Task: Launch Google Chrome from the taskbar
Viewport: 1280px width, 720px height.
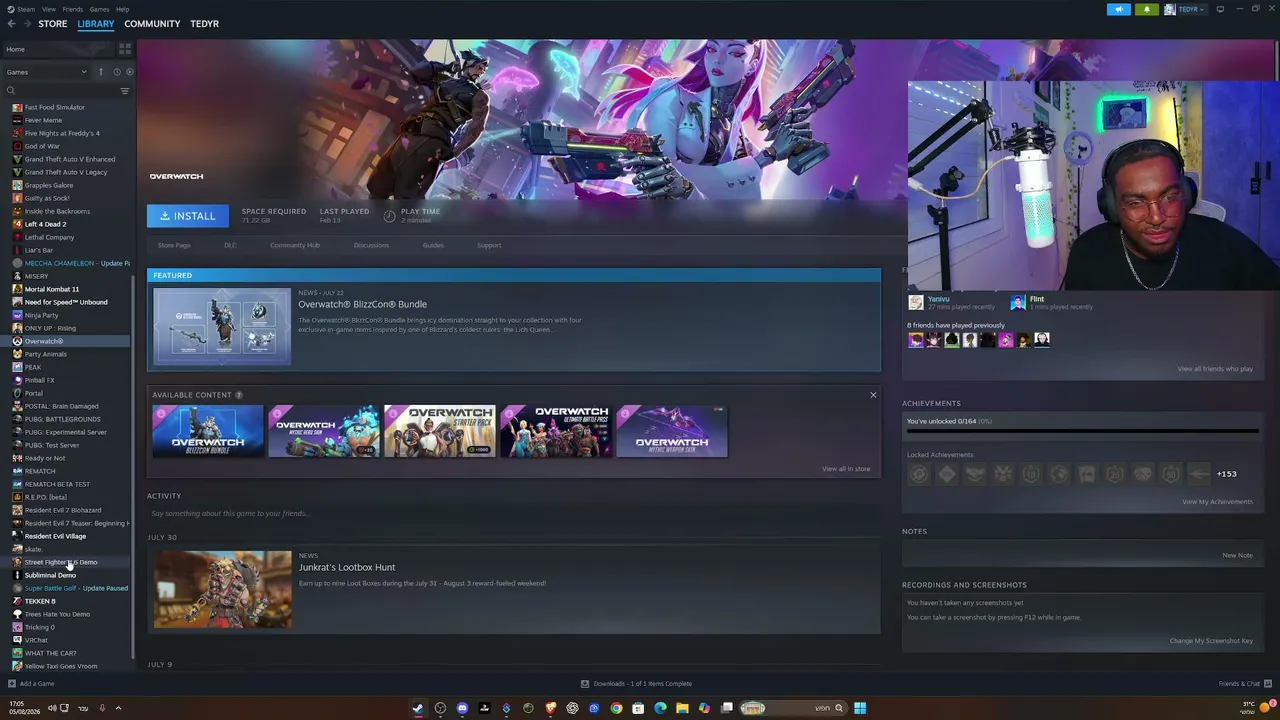Action: (616, 708)
